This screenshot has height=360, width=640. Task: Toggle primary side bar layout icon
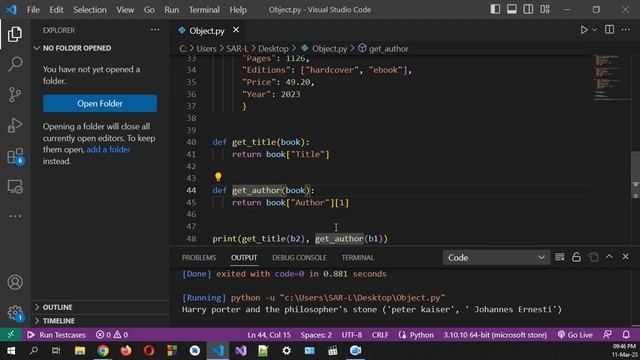tap(495, 9)
